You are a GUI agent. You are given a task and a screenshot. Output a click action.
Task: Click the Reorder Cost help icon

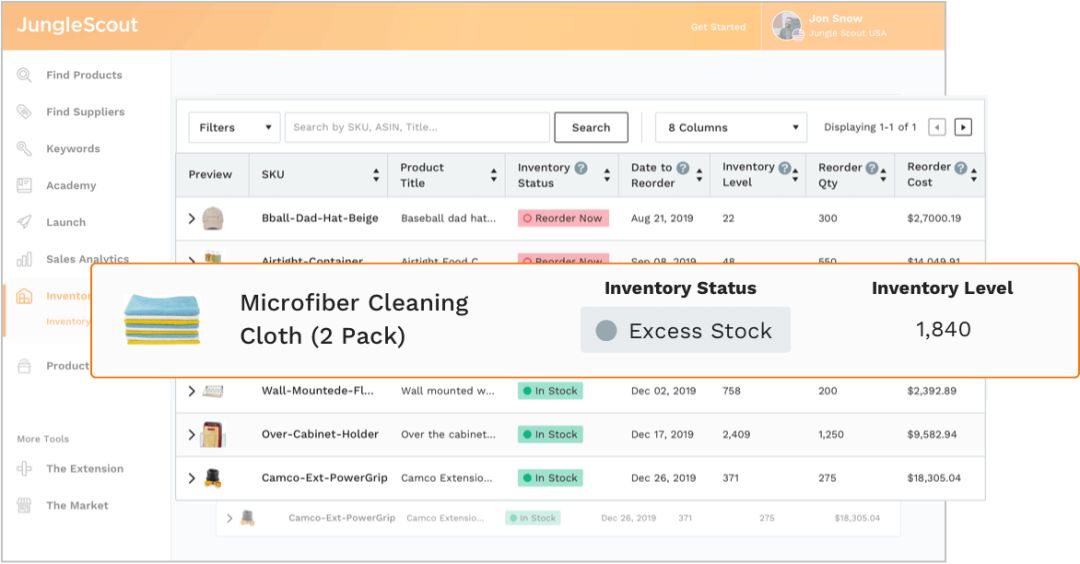click(x=961, y=168)
